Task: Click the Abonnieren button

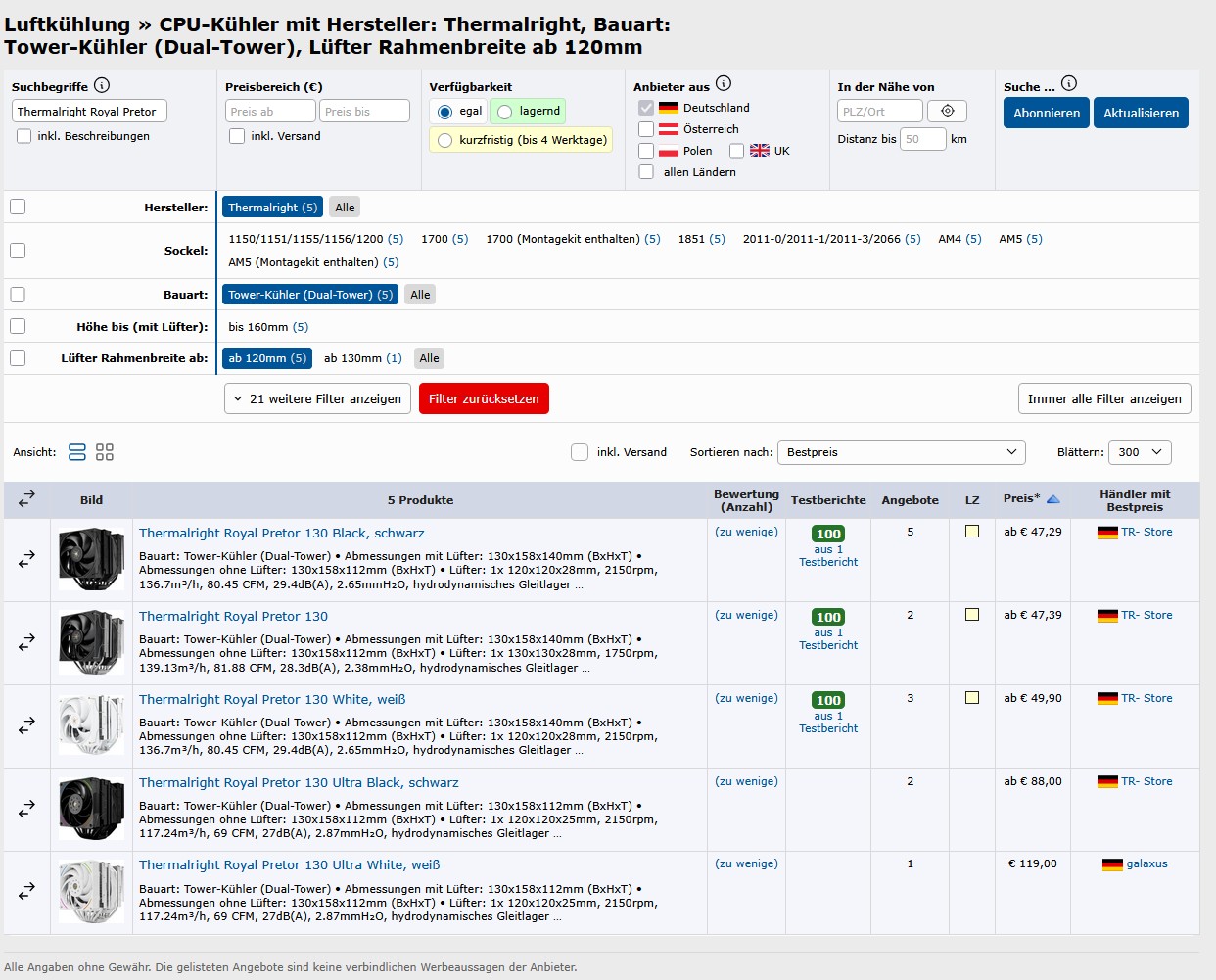Action: pos(1047,113)
